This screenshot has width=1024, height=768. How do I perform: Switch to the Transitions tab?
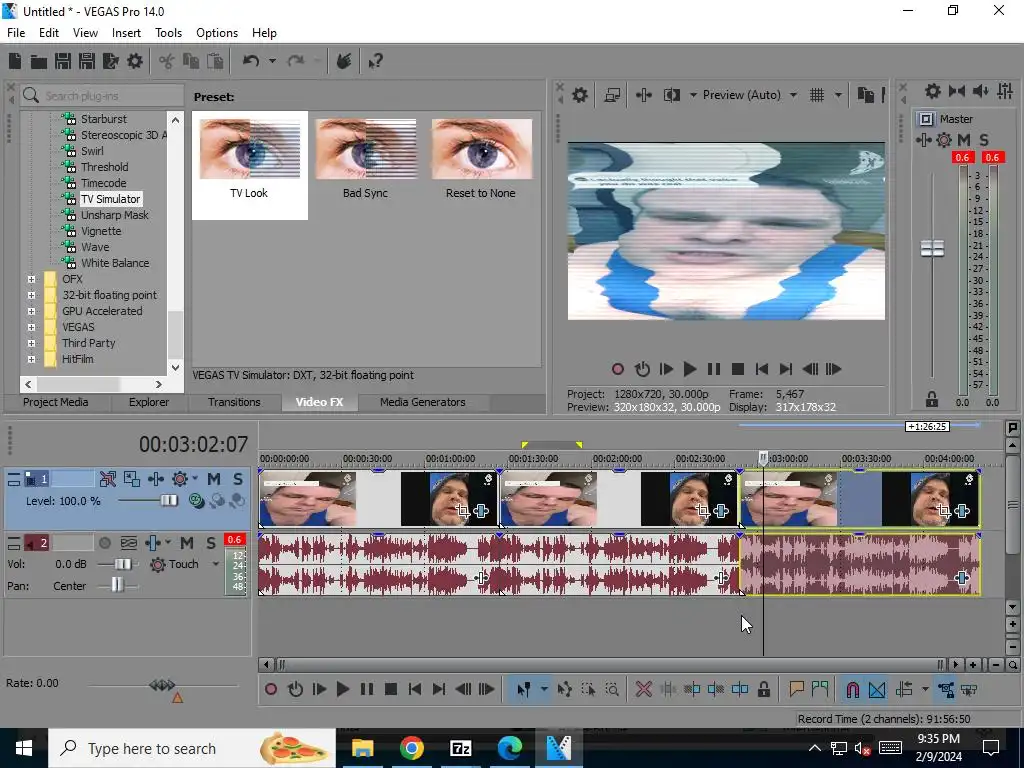(x=234, y=402)
